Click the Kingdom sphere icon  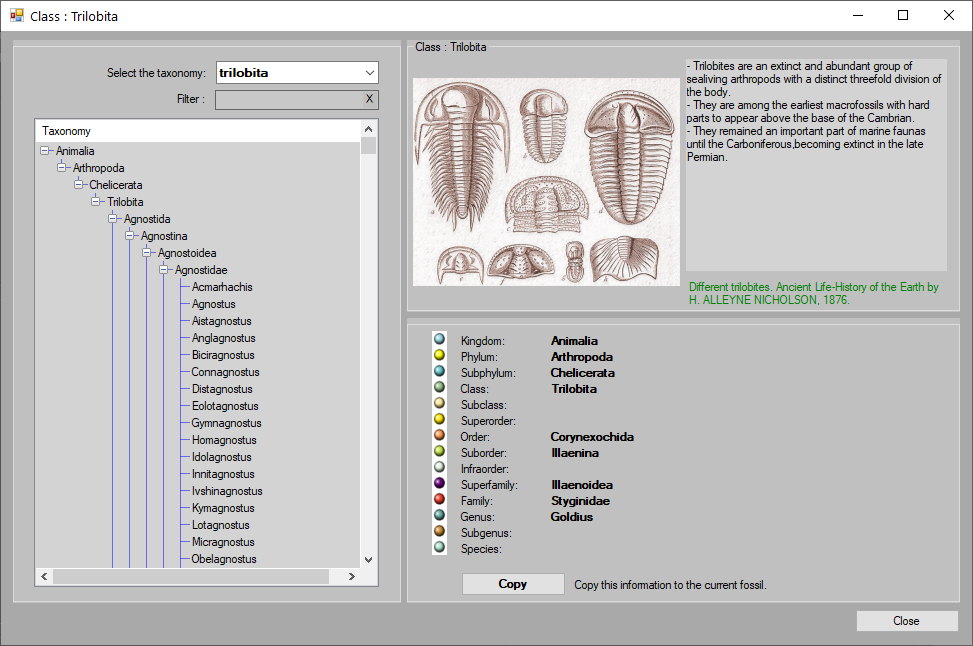click(439, 339)
